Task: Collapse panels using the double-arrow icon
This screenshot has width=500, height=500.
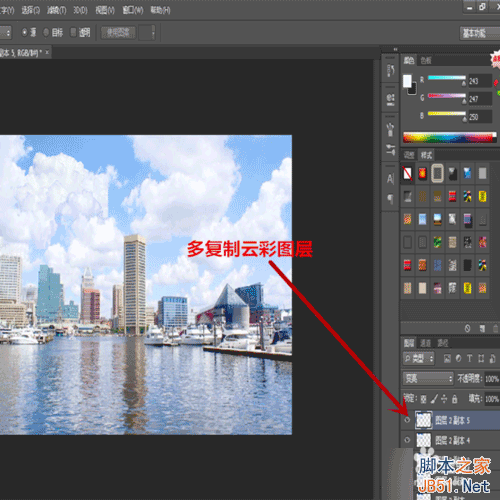Action: (x=395, y=49)
